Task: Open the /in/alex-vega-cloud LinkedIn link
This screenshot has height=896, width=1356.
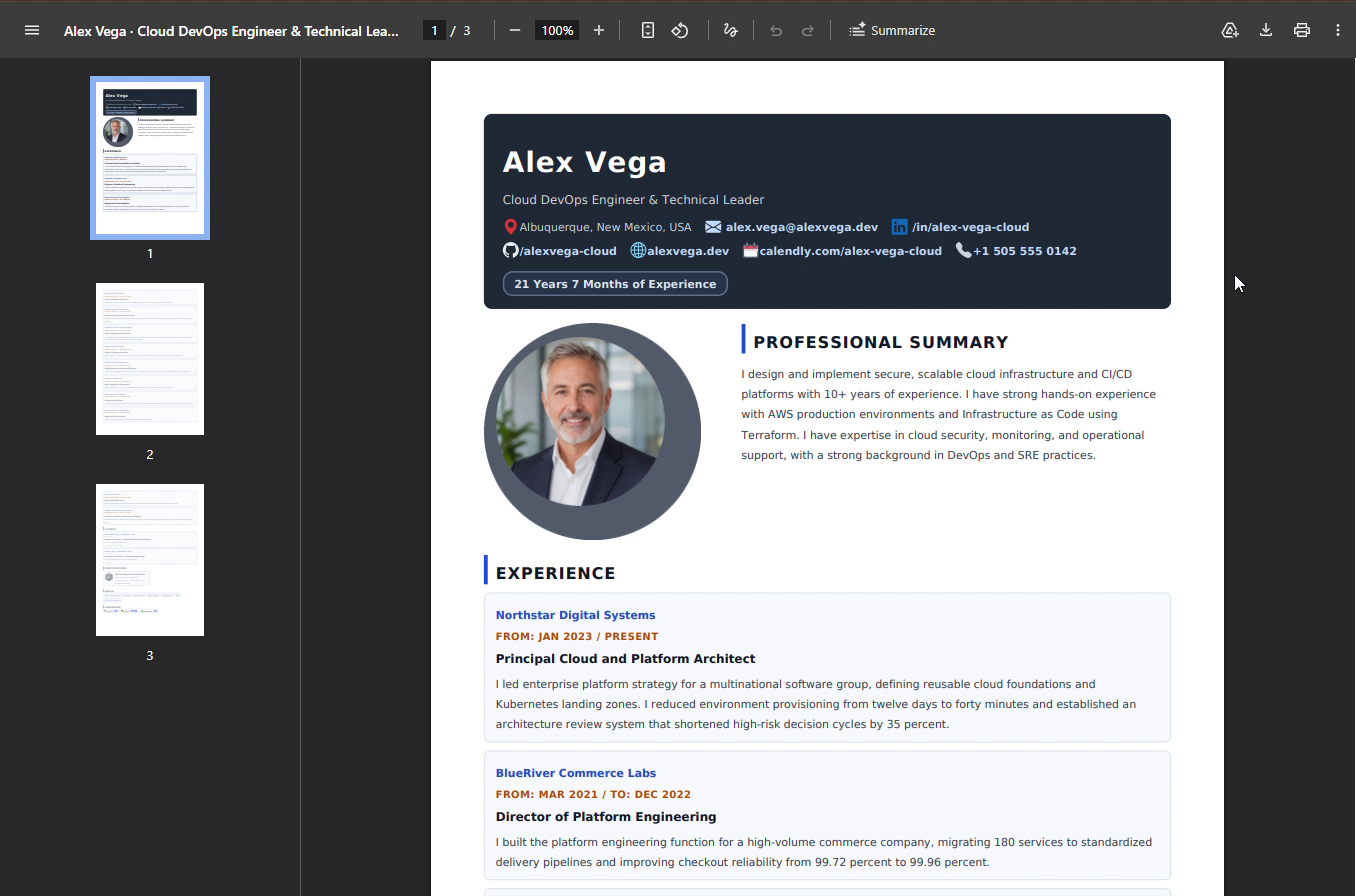Action: 970,227
